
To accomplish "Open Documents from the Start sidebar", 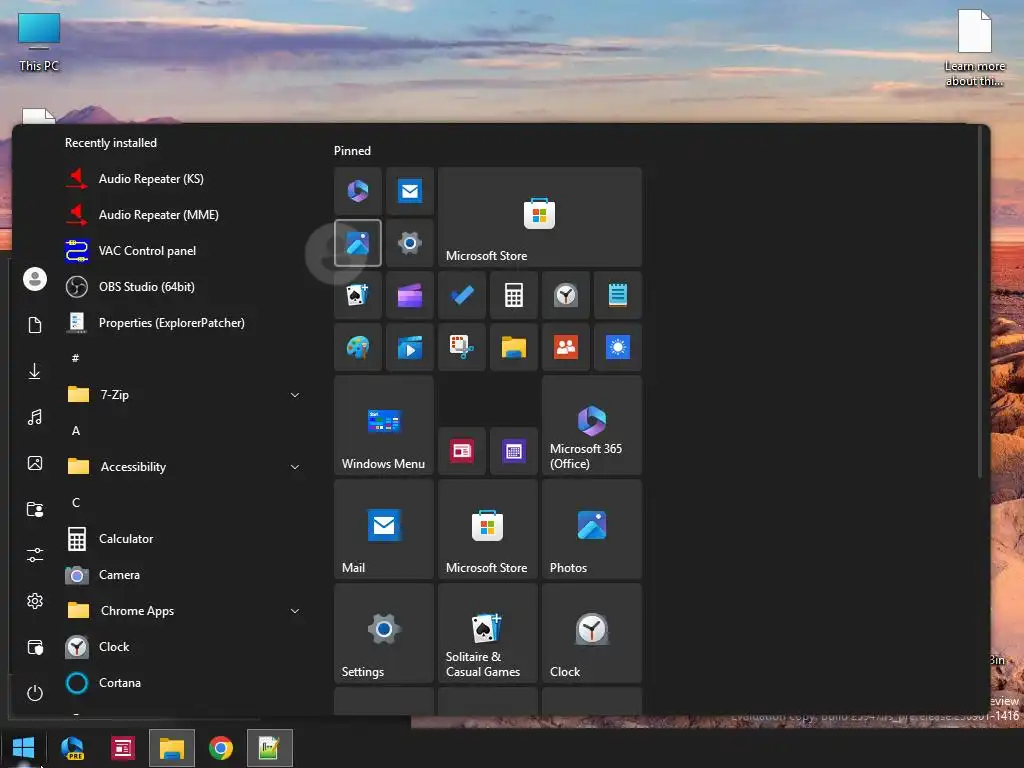I will pos(35,325).
